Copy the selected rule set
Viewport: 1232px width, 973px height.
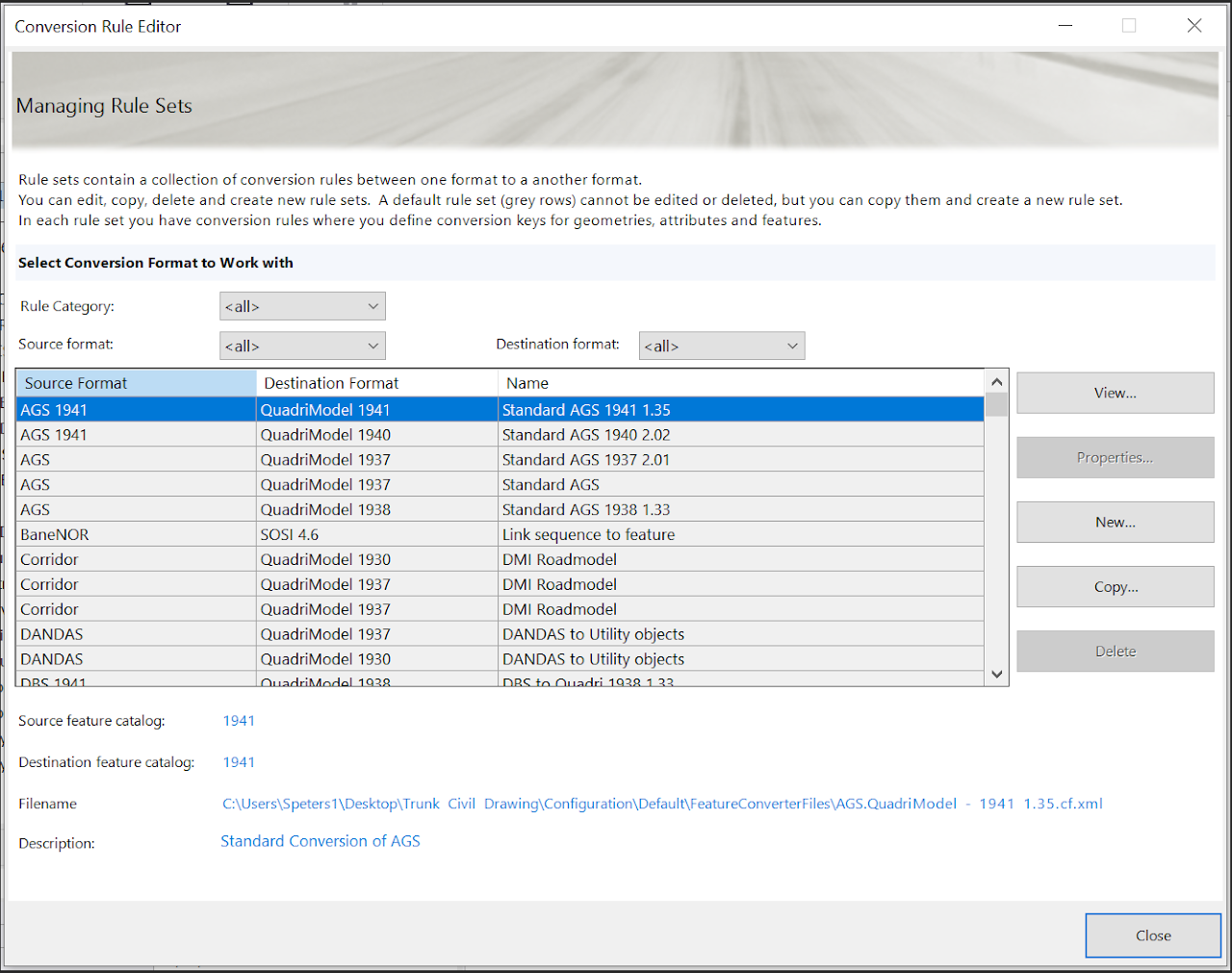[1116, 586]
